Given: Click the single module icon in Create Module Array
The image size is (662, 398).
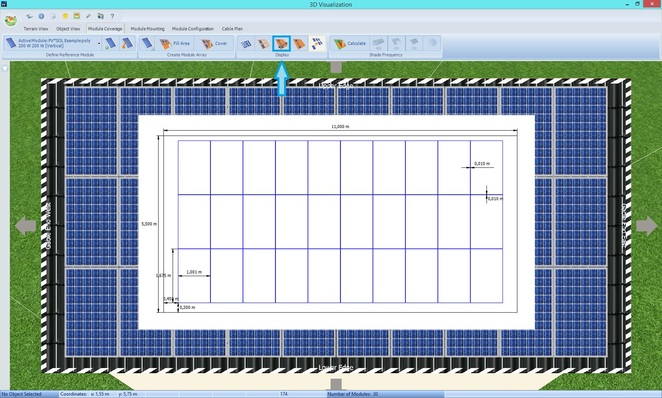Looking at the screenshot, I should point(147,43).
